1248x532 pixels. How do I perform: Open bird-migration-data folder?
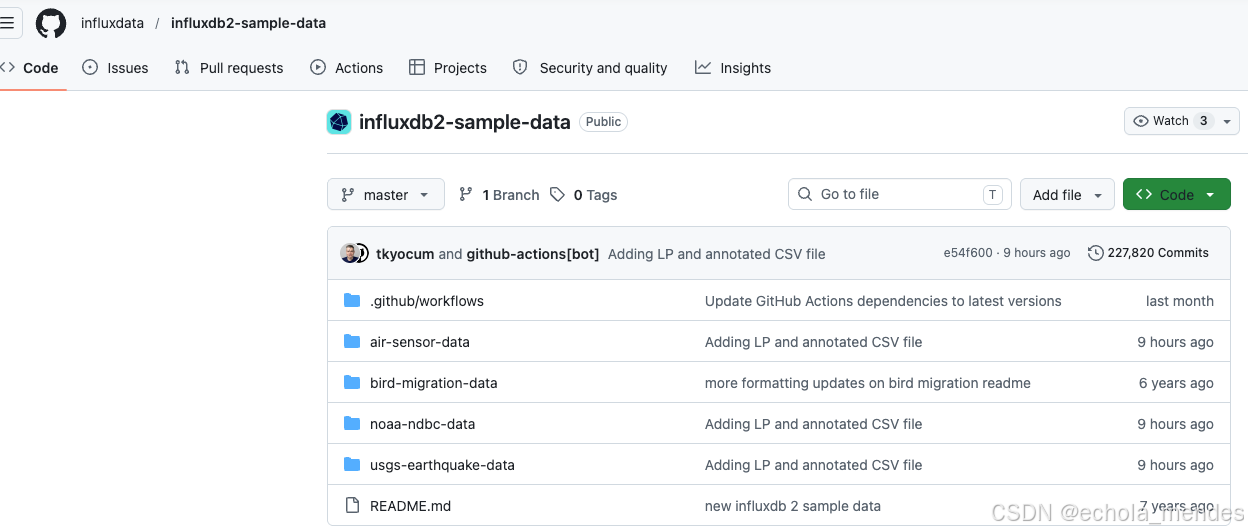tap(434, 383)
